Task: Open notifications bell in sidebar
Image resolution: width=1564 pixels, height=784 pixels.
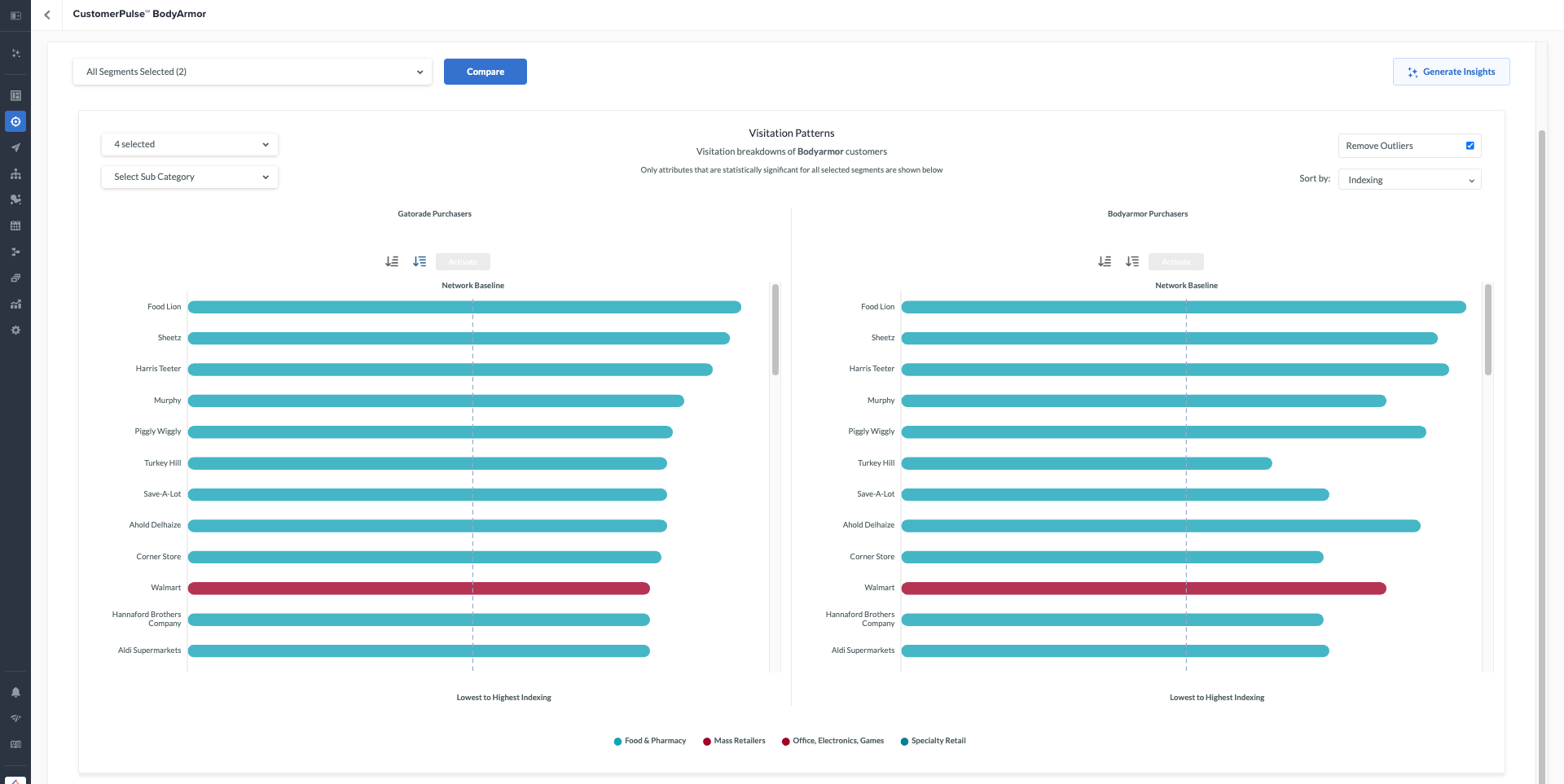Action: coord(15,692)
